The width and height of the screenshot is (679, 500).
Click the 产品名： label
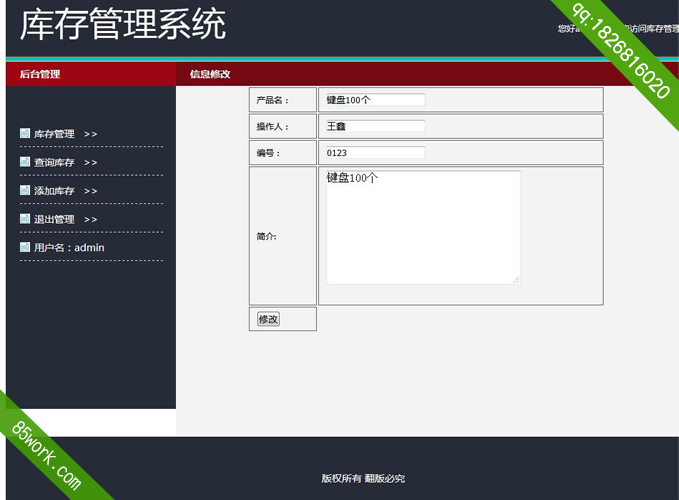point(272,100)
